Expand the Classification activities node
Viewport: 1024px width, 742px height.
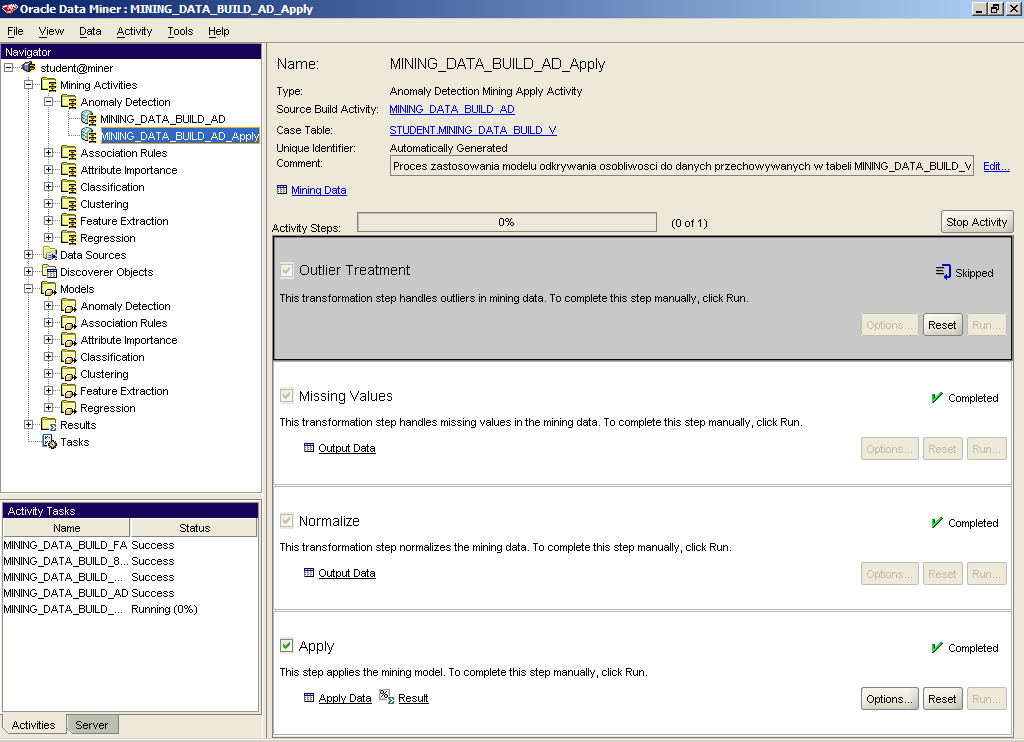point(48,186)
